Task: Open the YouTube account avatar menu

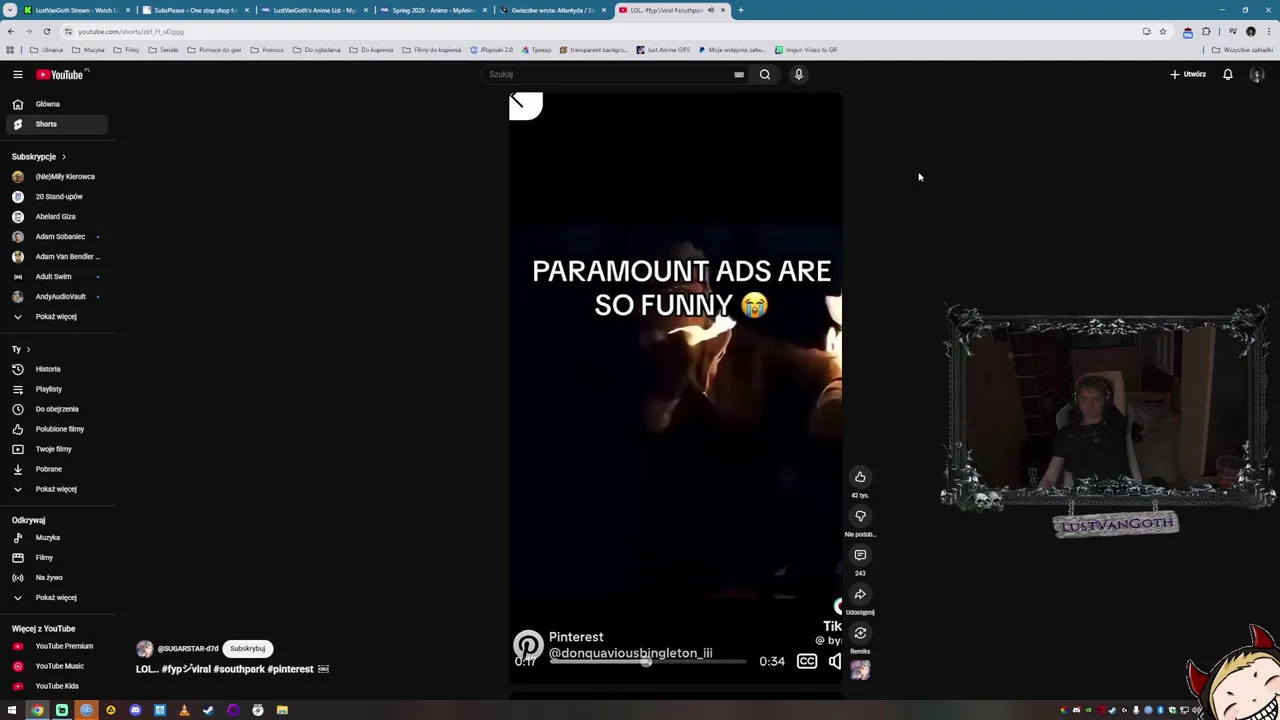Action: click(x=1257, y=74)
